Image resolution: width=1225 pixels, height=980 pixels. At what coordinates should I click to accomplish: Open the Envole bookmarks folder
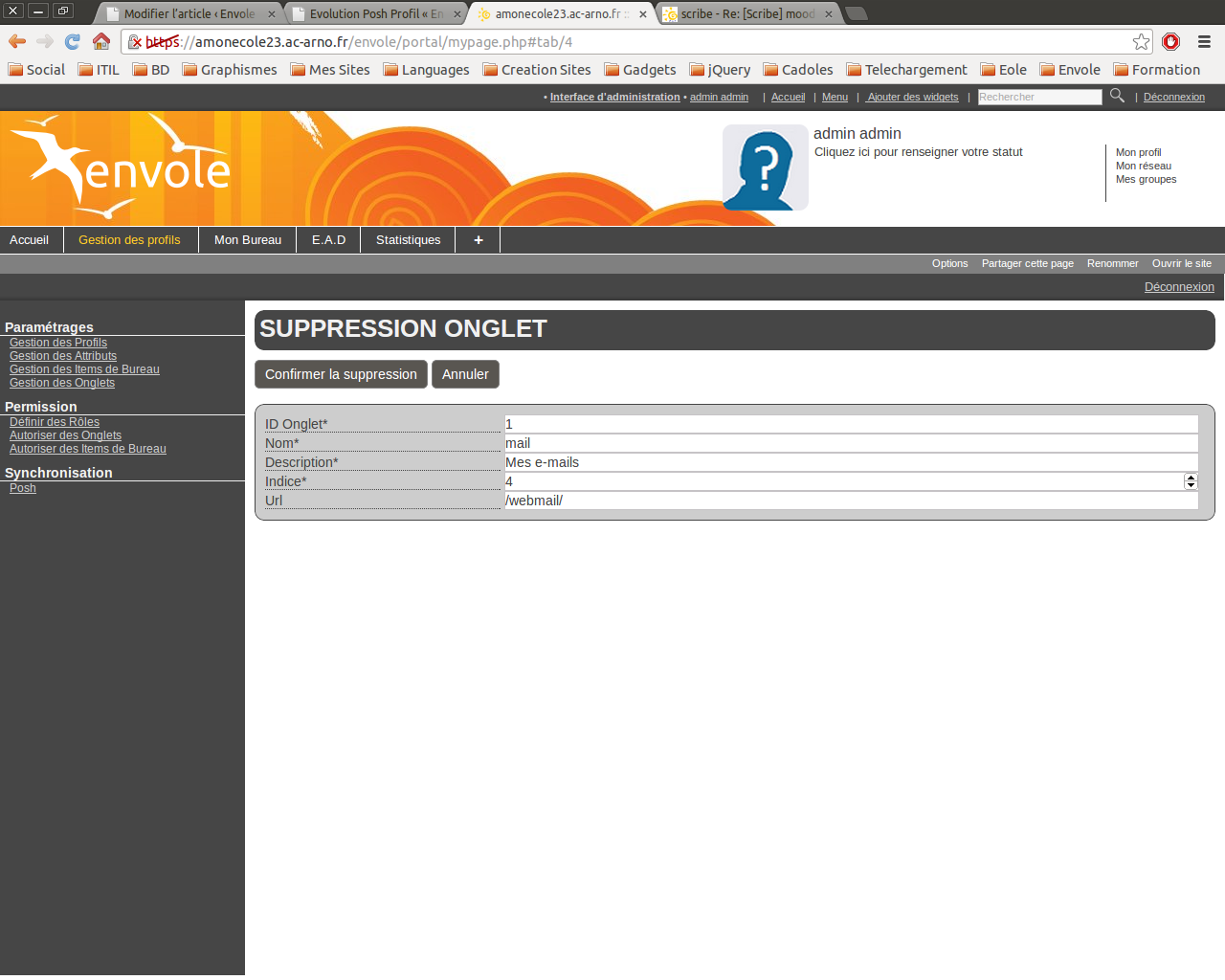tap(1070, 70)
